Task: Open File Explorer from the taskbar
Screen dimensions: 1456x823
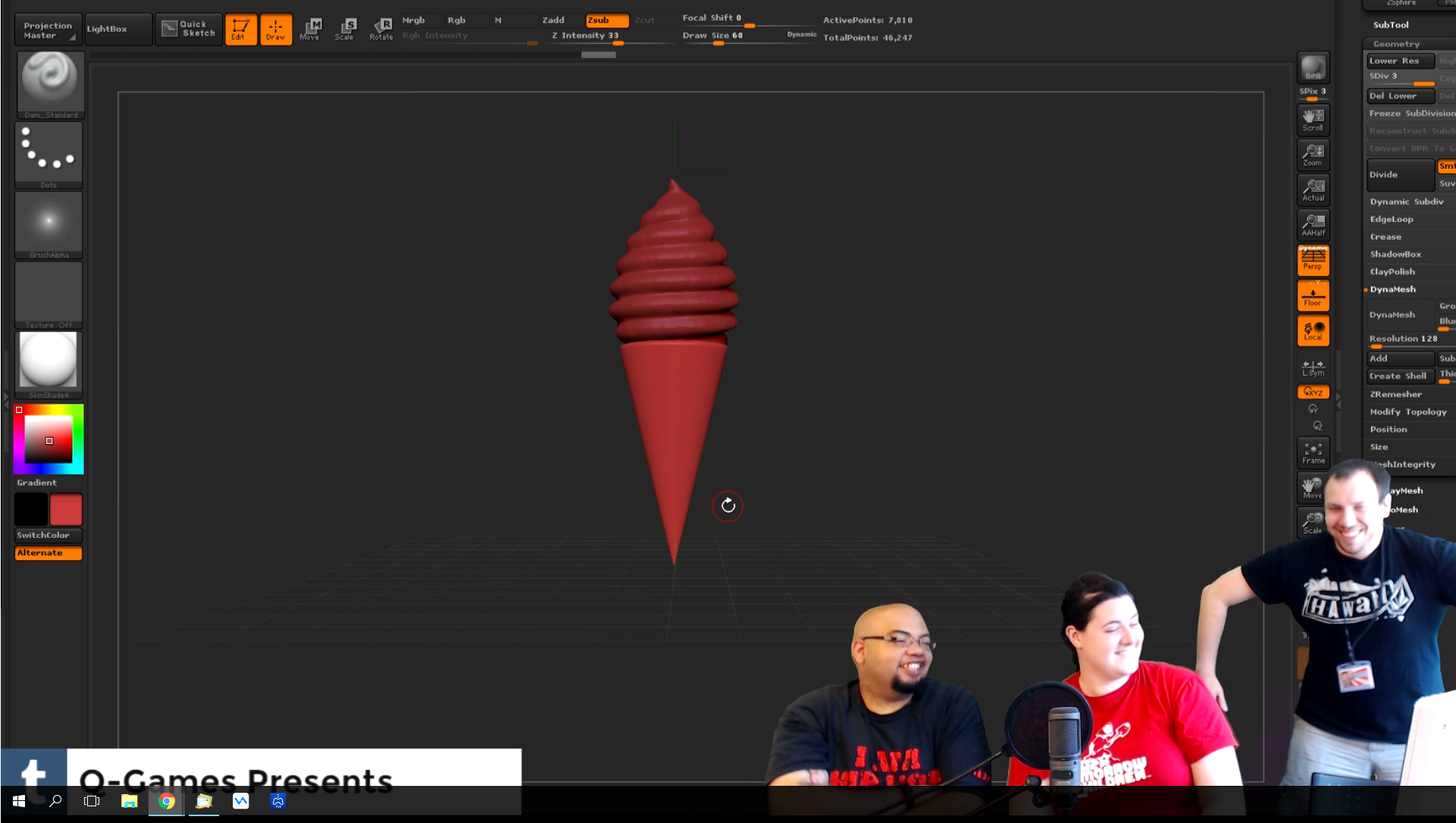Action: (130, 801)
